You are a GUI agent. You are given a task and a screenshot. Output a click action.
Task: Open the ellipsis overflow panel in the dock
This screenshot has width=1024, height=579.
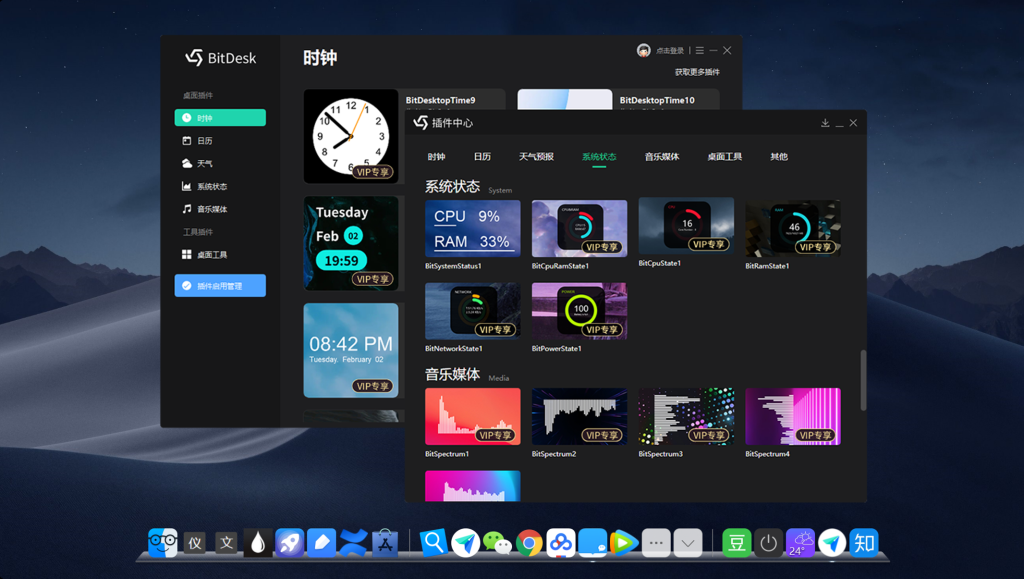655,542
